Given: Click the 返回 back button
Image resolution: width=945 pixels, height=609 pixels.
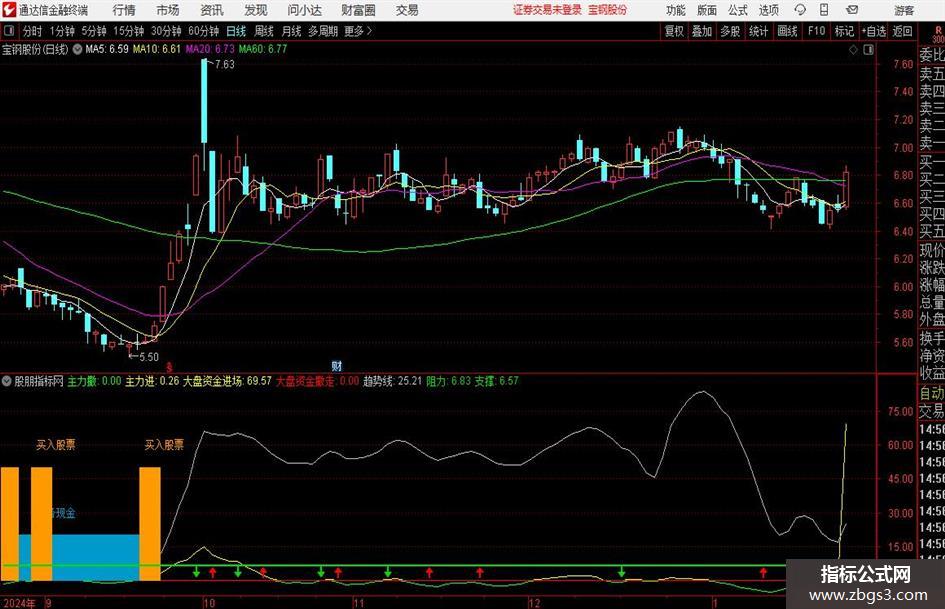Looking at the screenshot, I should (902, 31).
